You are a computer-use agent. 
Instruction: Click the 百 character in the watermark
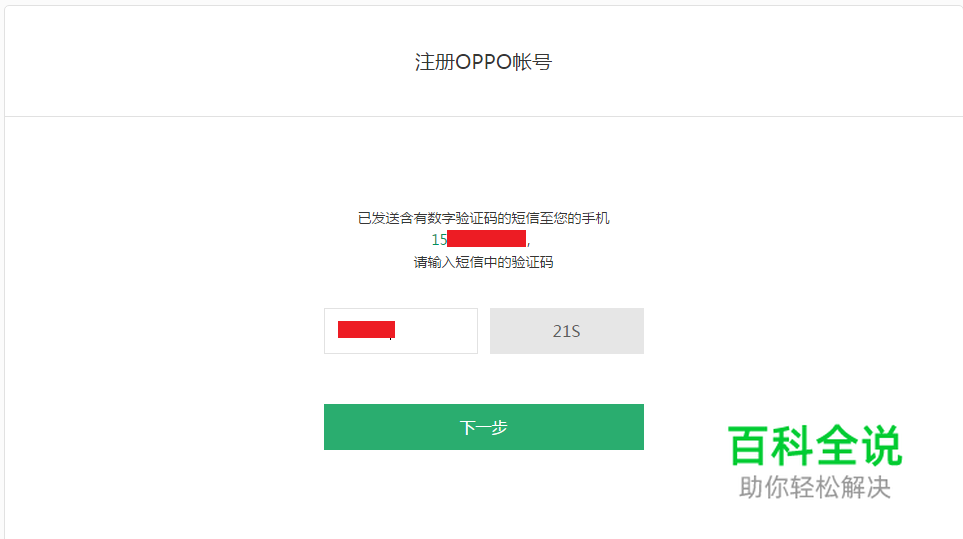coord(749,446)
